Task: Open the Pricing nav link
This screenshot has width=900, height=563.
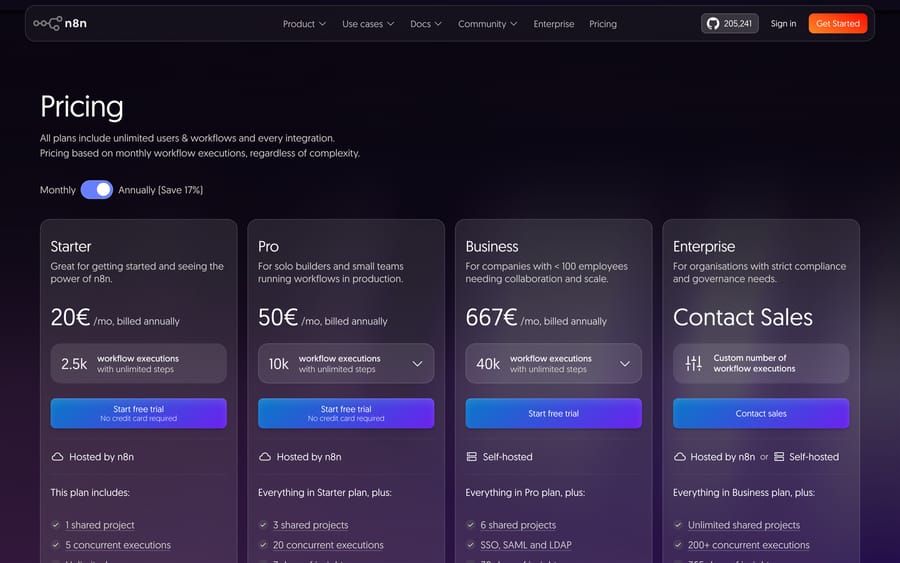Action: coord(603,24)
